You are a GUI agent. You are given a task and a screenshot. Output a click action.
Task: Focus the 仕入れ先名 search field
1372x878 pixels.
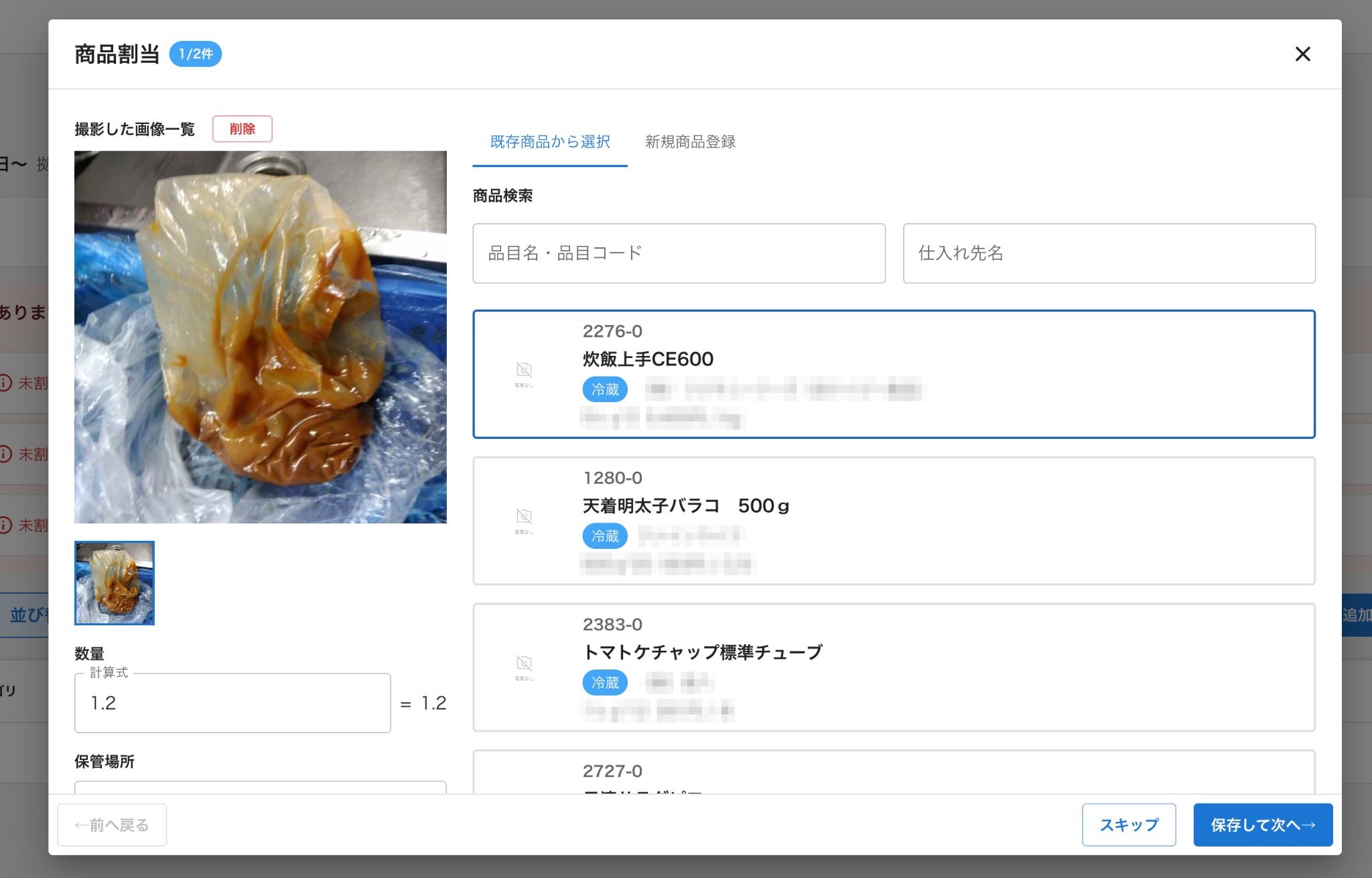[x=1109, y=253]
